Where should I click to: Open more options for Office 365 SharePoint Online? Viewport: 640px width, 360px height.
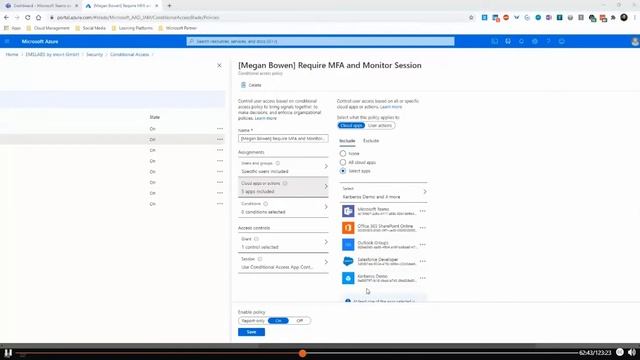click(x=422, y=228)
